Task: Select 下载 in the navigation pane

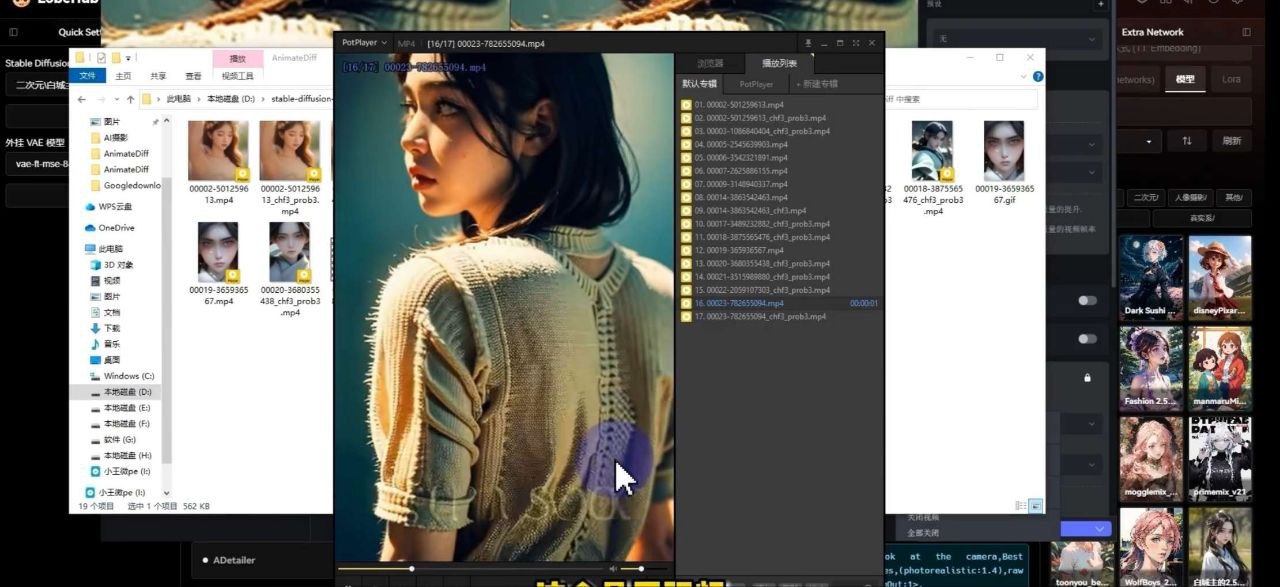Action: pyautogui.click(x=104, y=328)
